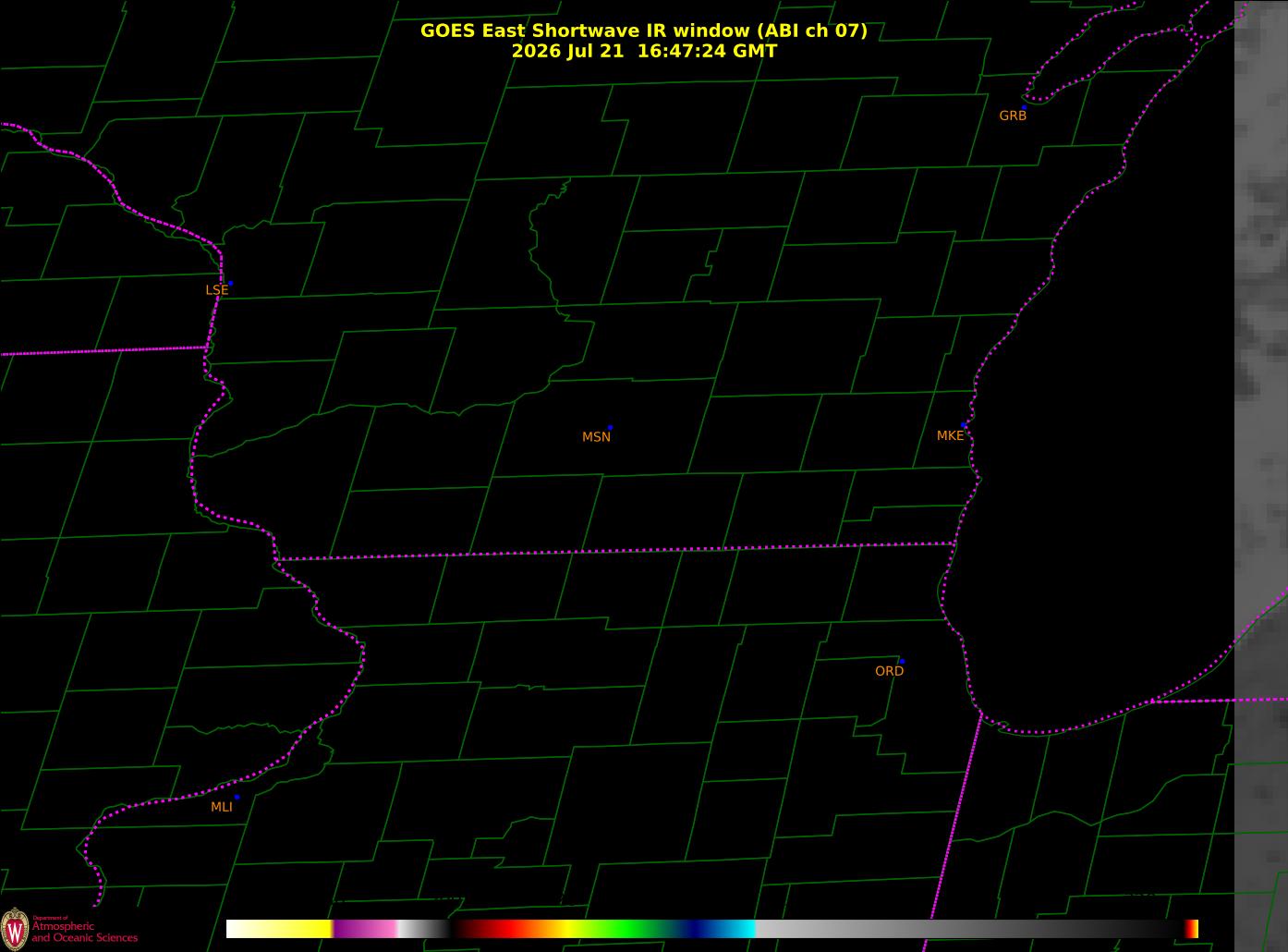1288x952 pixels.
Task: Click the GRB station marker label
Action: (x=1013, y=116)
